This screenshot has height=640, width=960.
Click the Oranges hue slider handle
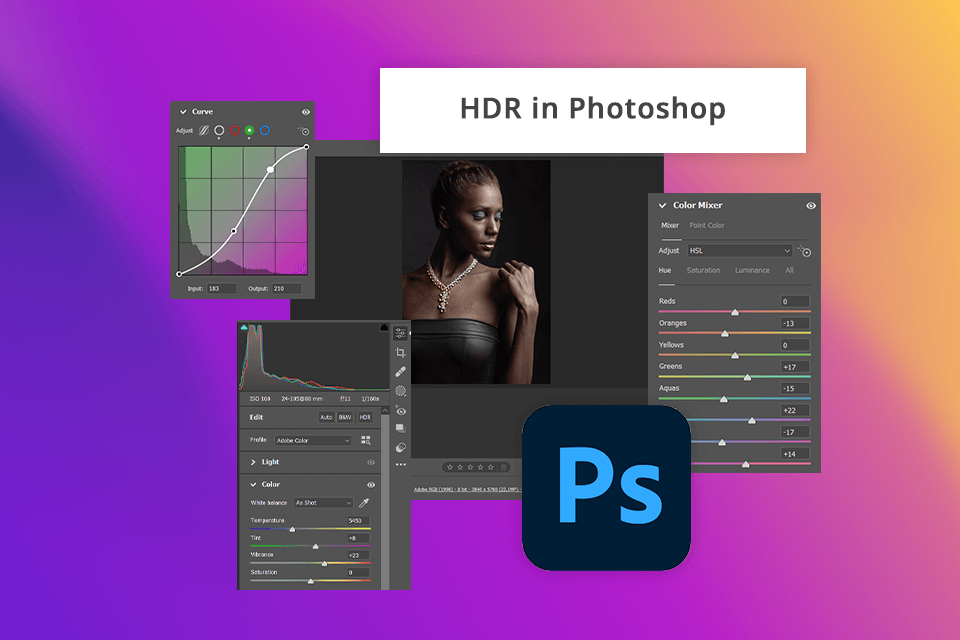[x=725, y=334]
